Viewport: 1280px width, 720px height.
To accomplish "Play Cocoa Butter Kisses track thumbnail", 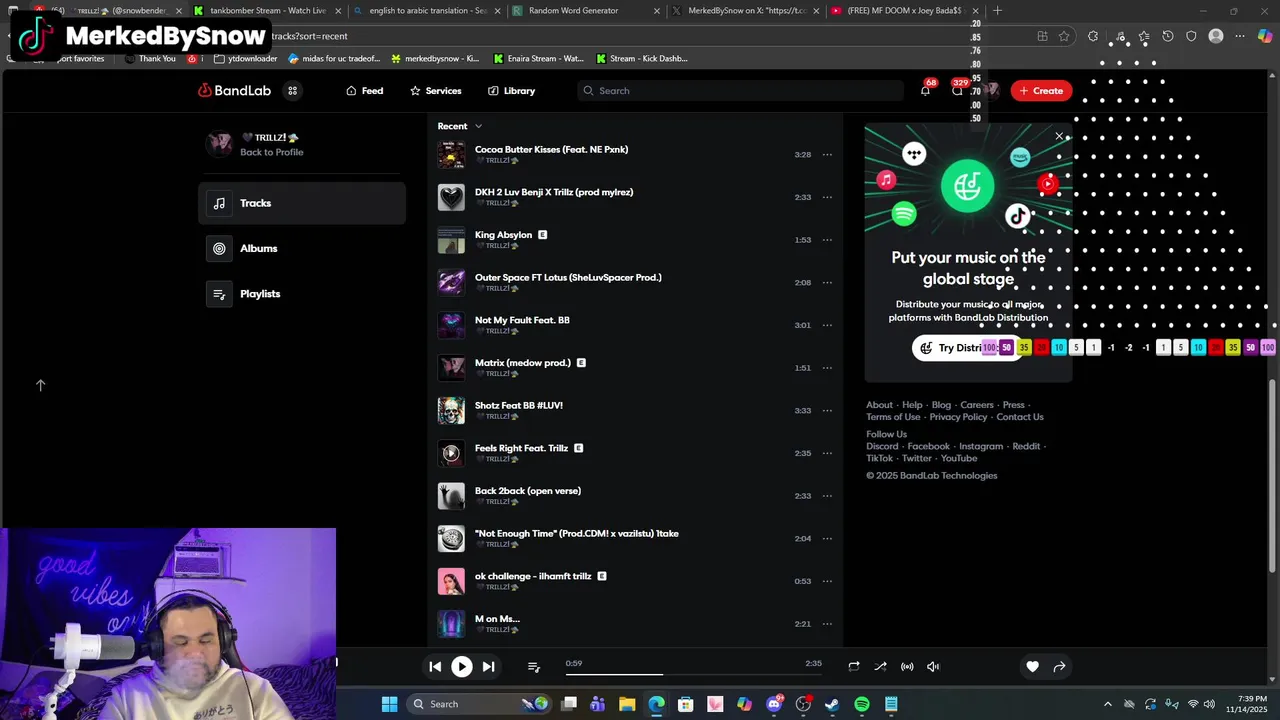I will (x=451, y=155).
